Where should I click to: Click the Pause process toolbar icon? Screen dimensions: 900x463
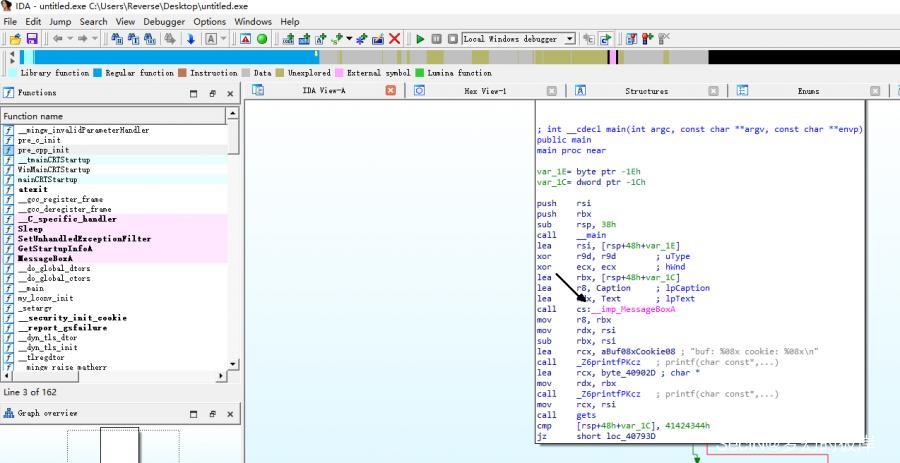437,39
